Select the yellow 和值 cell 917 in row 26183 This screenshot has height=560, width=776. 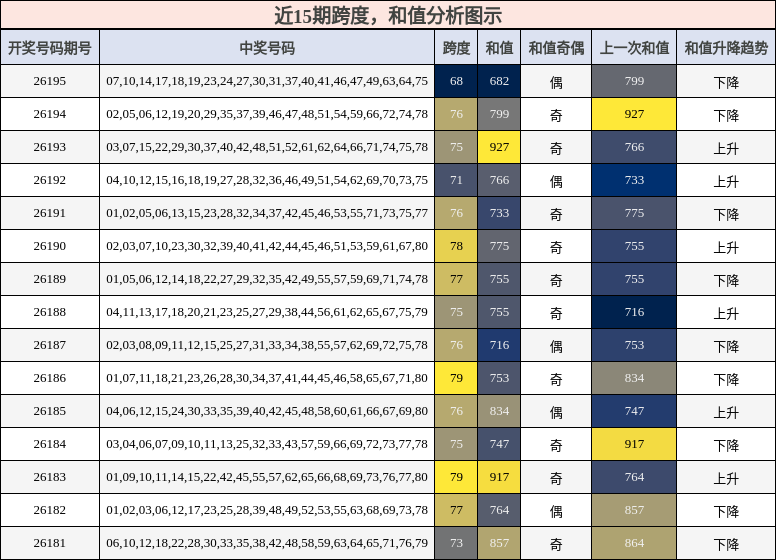click(499, 477)
